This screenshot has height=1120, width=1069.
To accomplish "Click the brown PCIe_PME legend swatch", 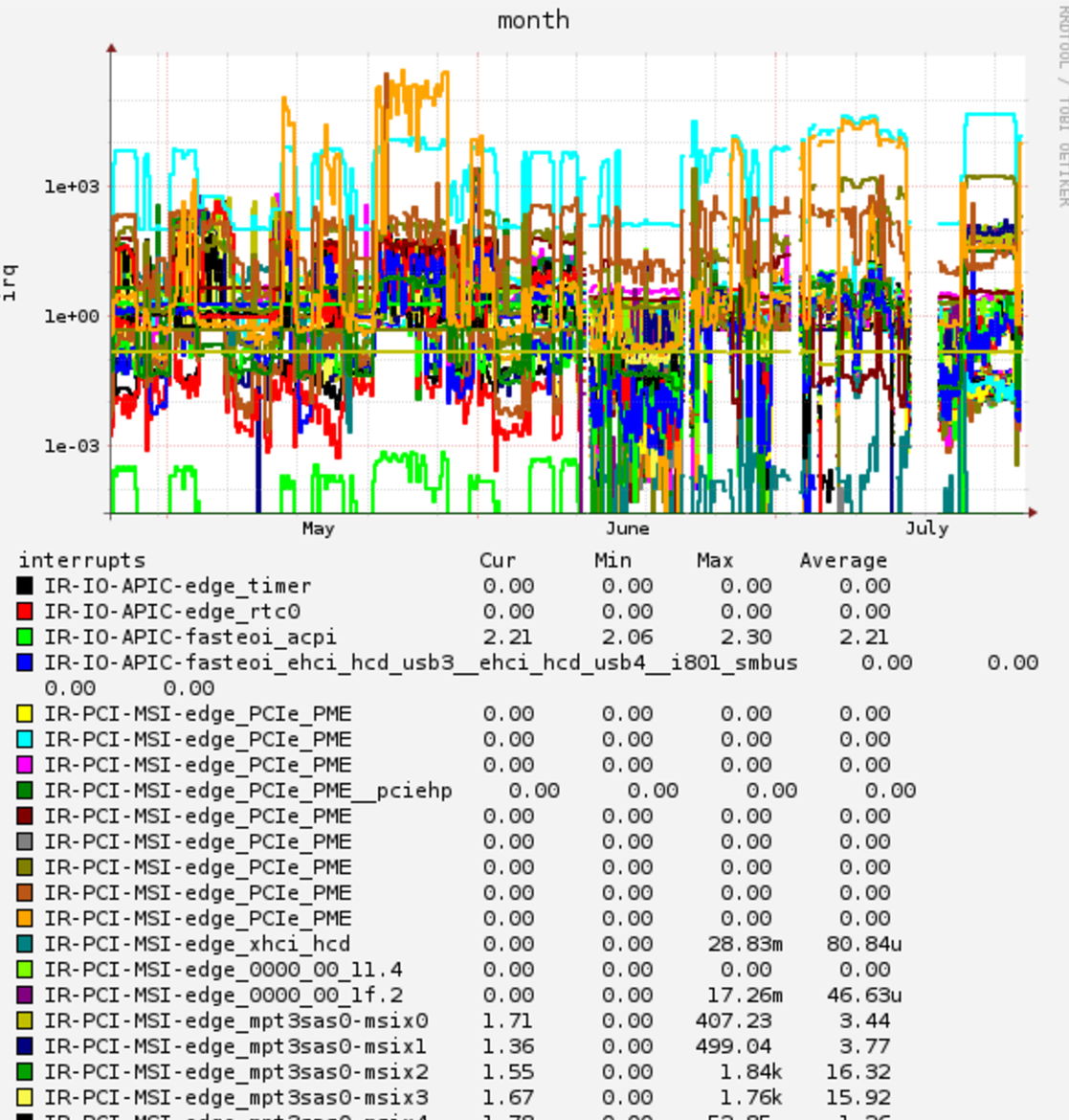I will tap(25, 892).
